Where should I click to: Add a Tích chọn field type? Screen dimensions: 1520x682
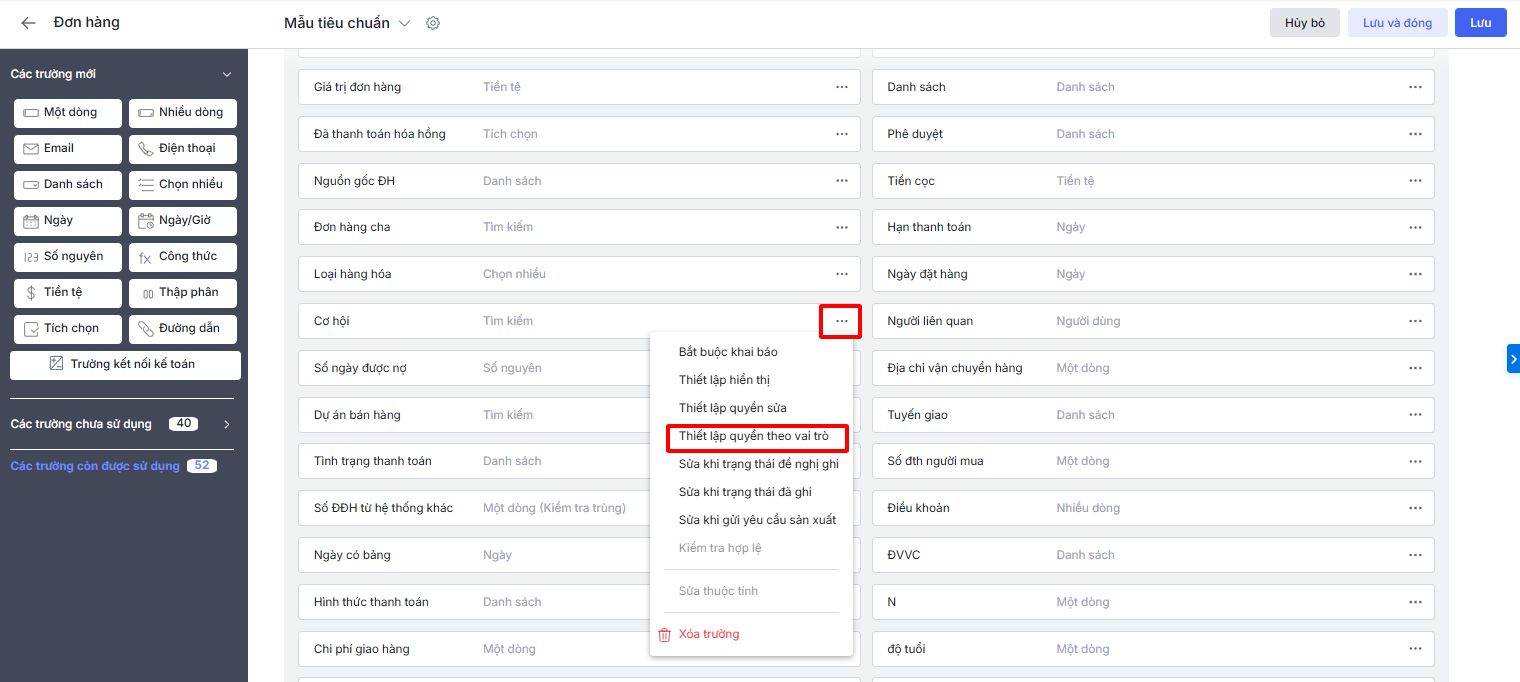[x=68, y=329]
